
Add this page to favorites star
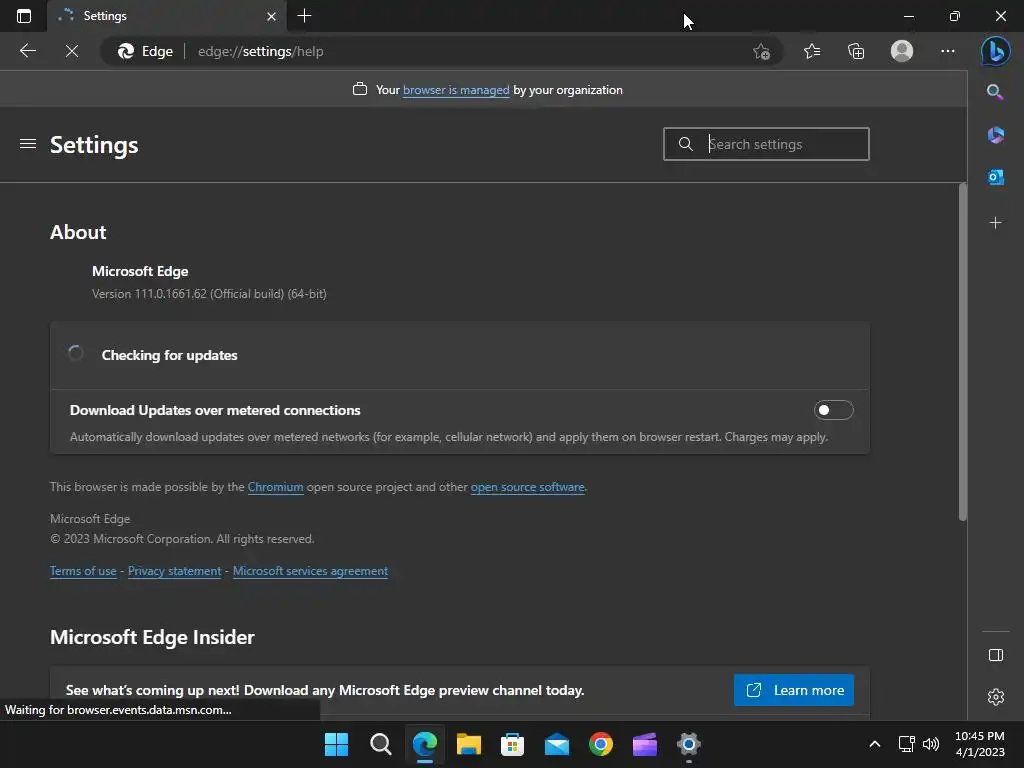761,51
